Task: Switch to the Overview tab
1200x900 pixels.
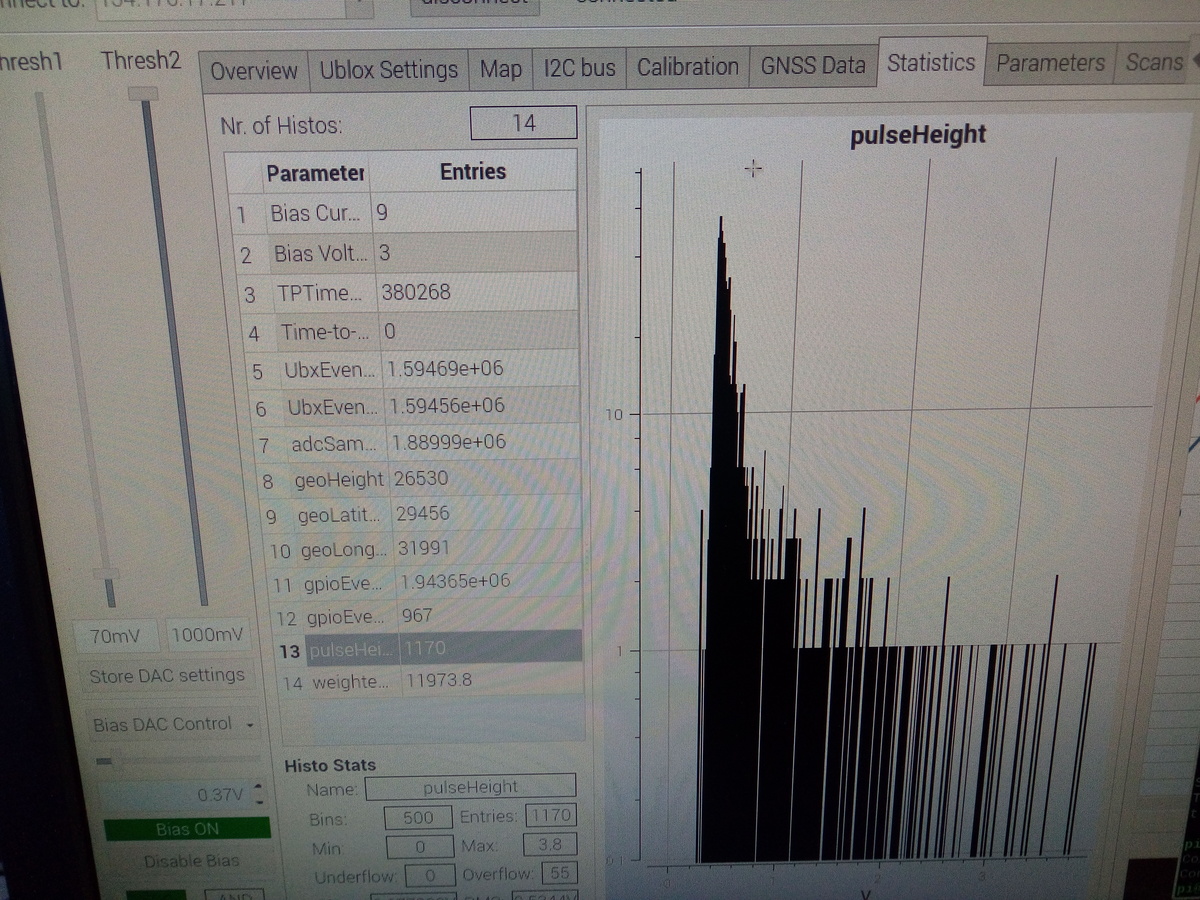Action: [x=254, y=71]
